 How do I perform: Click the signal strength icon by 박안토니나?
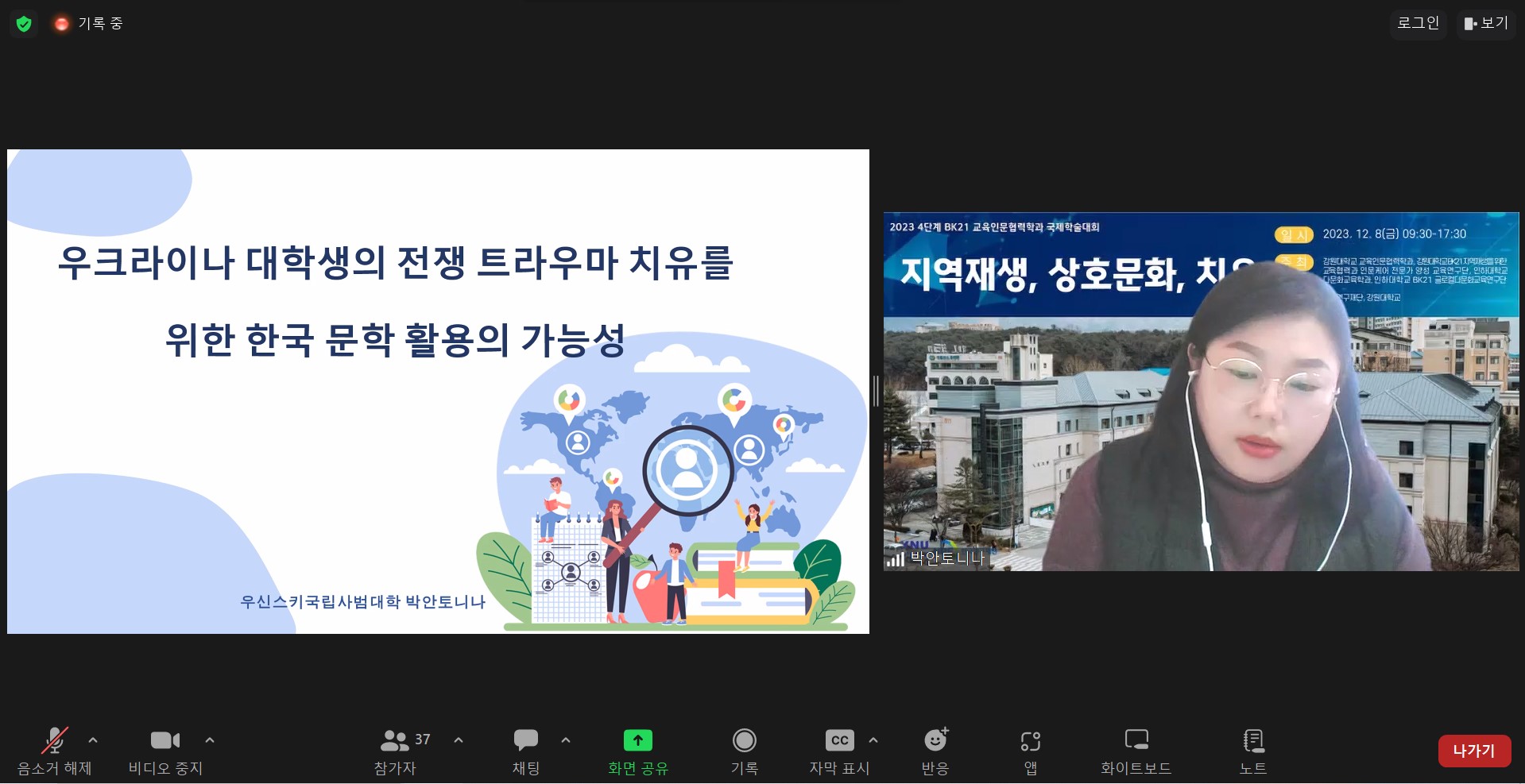coord(896,559)
